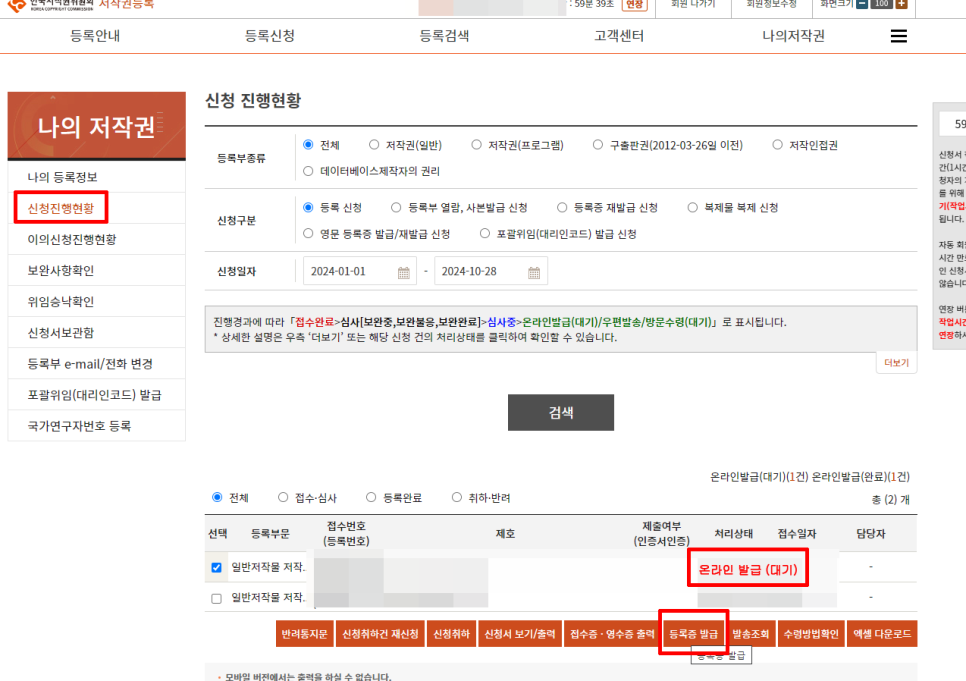The height and width of the screenshot is (681, 966).
Task: Open the 고객센터 top menu
Action: click(x=619, y=36)
